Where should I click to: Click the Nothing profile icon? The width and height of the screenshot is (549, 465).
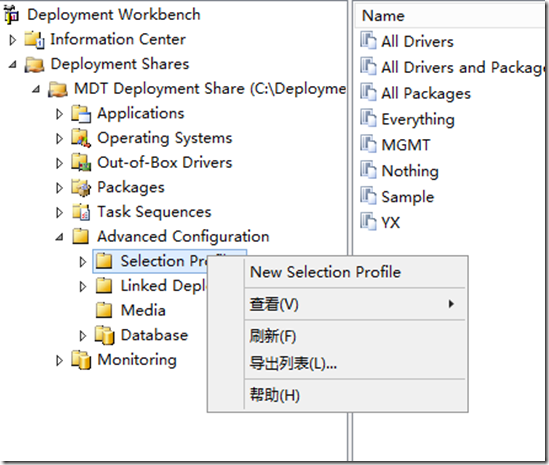[x=368, y=170]
